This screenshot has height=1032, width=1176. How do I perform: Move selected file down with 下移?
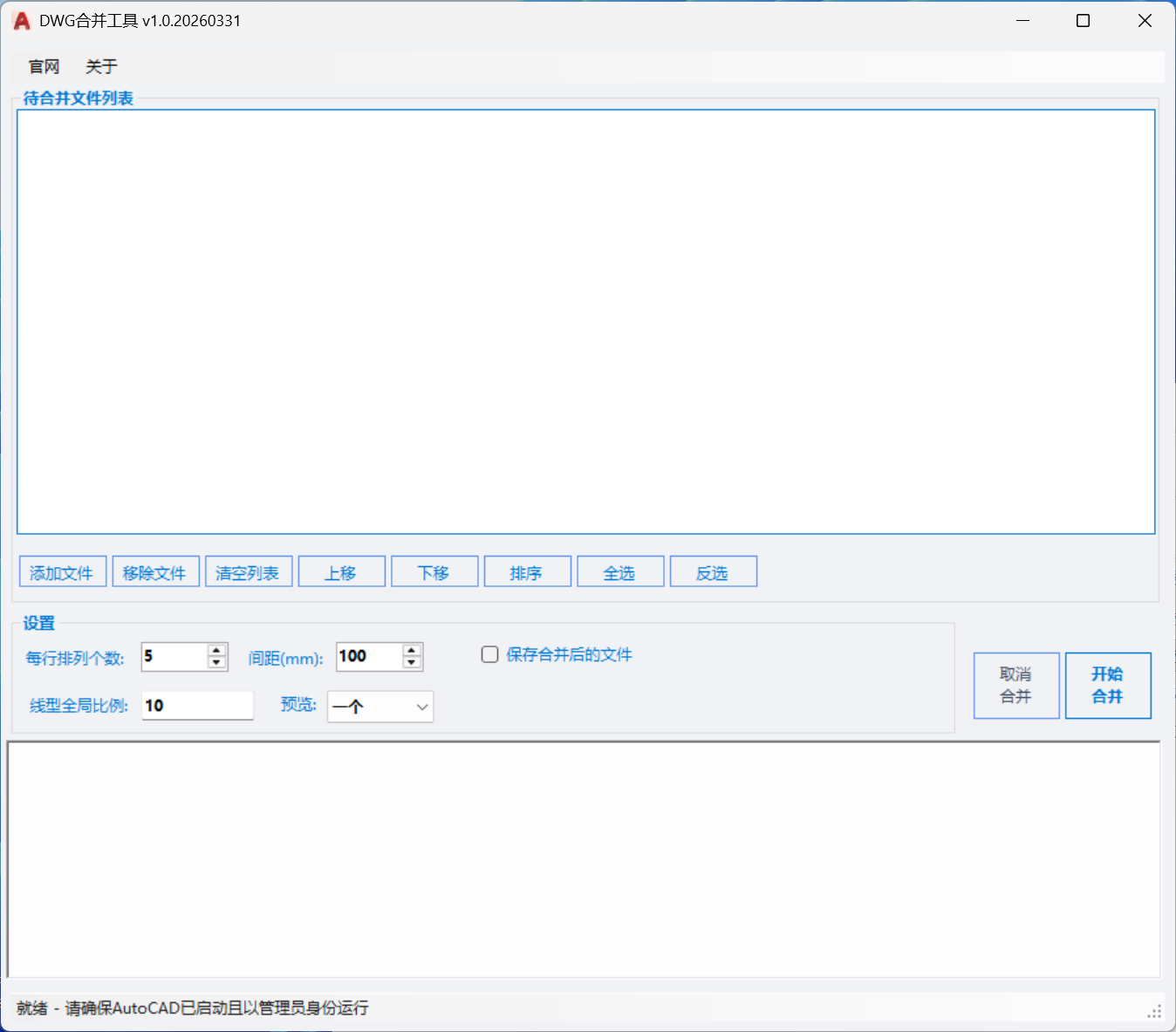[x=434, y=572]
